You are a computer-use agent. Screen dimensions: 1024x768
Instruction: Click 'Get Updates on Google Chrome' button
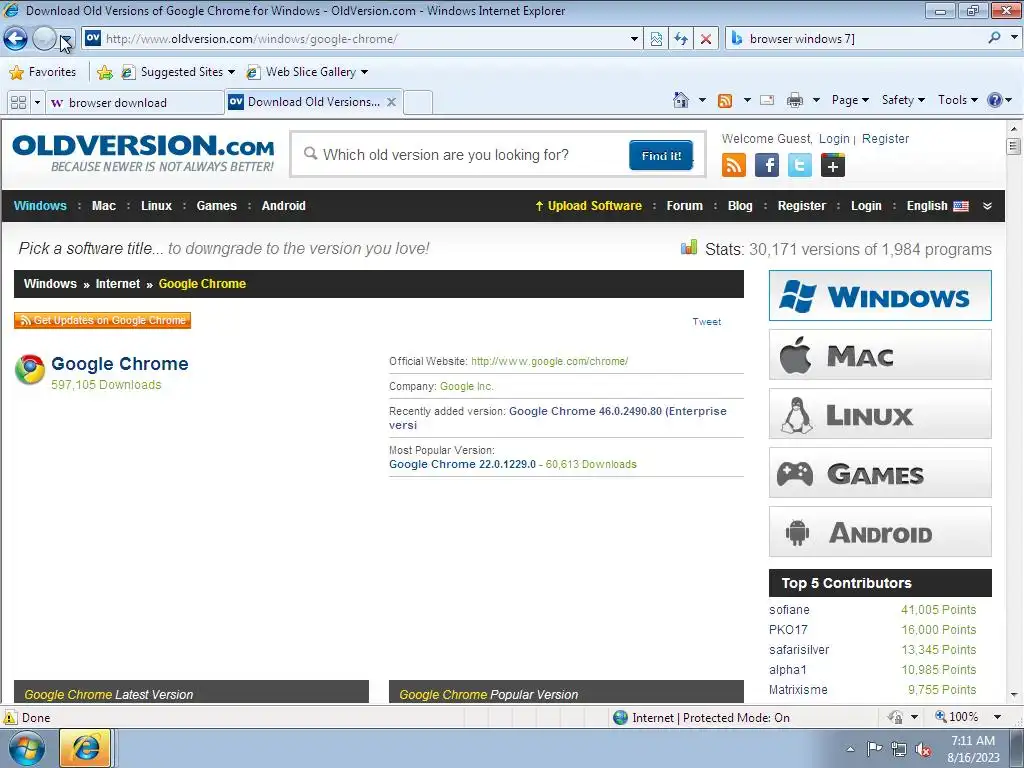[x=103, y=320]
